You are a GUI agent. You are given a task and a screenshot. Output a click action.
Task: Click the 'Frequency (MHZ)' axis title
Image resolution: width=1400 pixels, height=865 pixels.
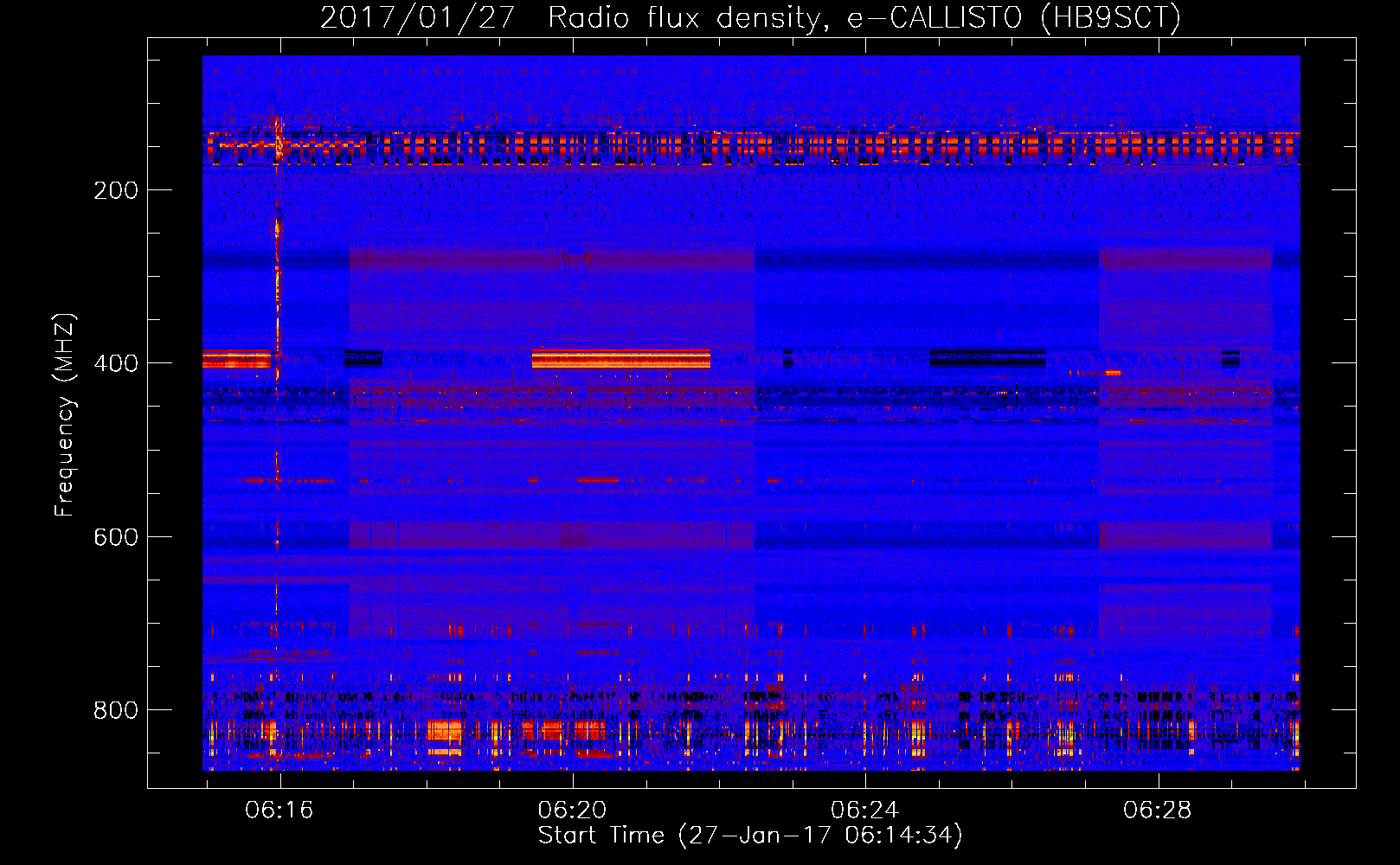(x=65, y=414)
